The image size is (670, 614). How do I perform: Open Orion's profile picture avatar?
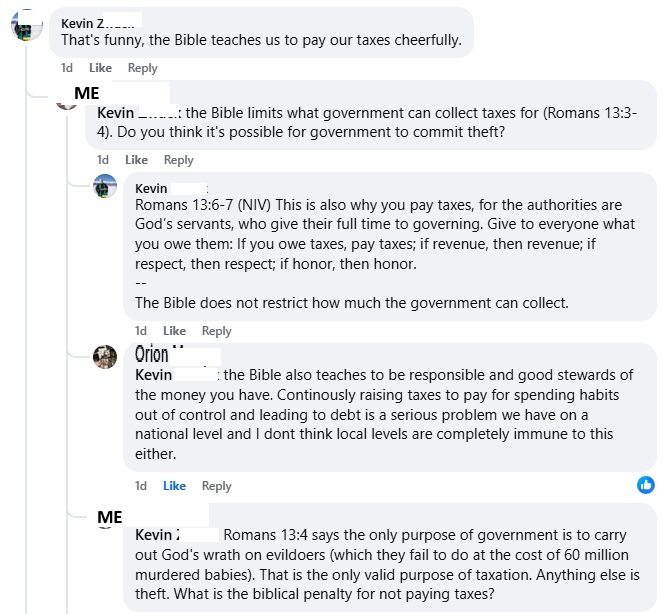pos(105,357)
